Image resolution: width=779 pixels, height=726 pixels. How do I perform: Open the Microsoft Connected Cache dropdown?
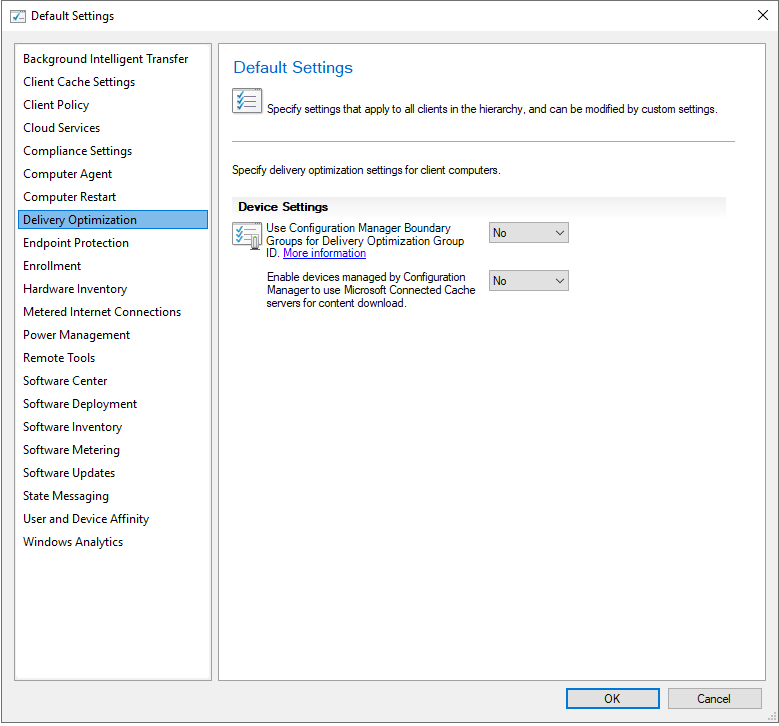tap(529, 281)
